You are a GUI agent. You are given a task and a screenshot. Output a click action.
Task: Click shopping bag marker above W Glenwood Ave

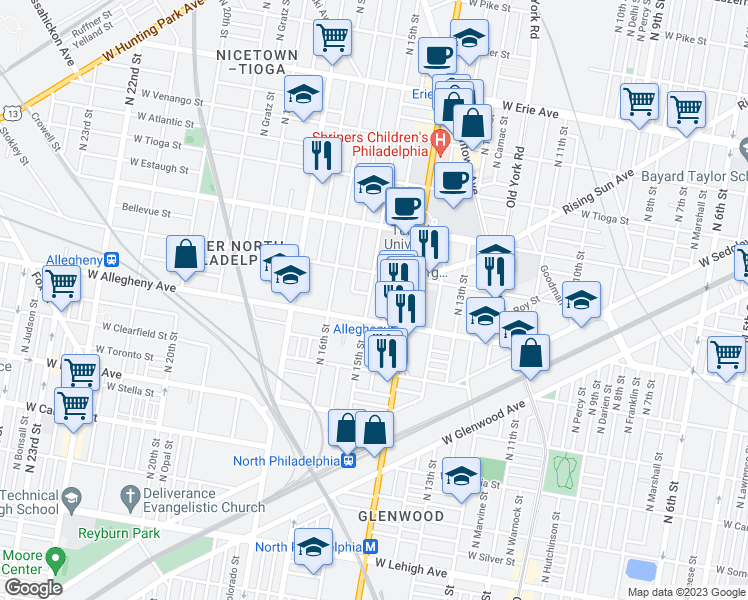[x=530, y=353]
